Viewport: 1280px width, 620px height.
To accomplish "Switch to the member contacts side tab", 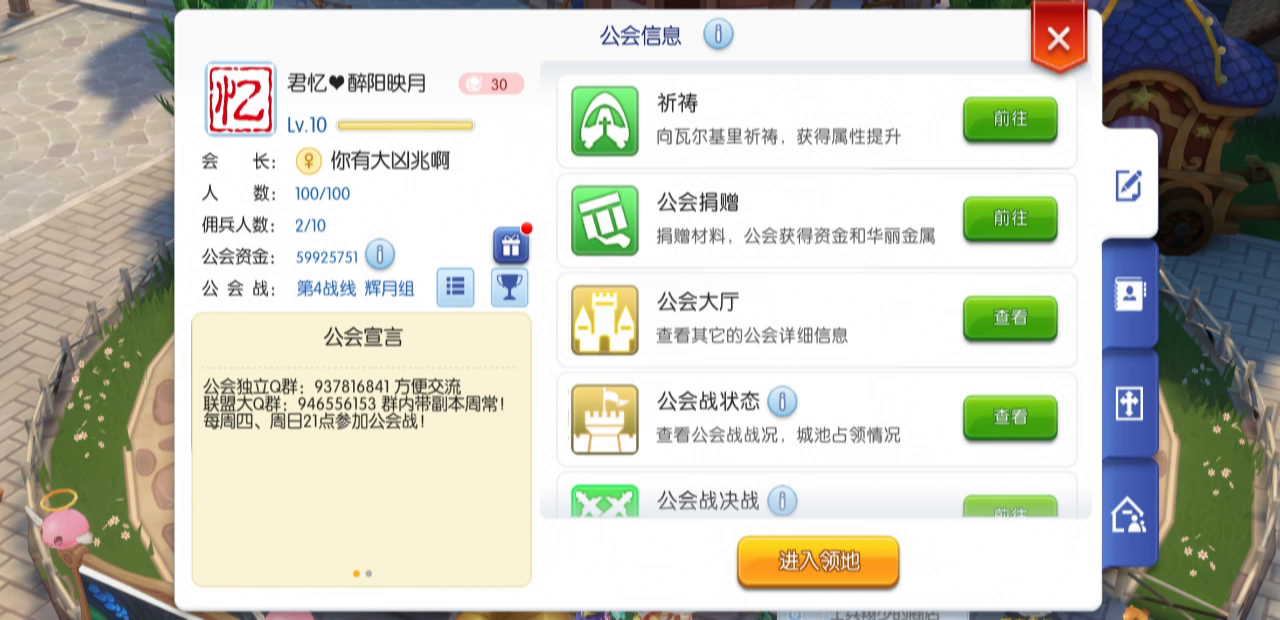I will coord(1130,294).
